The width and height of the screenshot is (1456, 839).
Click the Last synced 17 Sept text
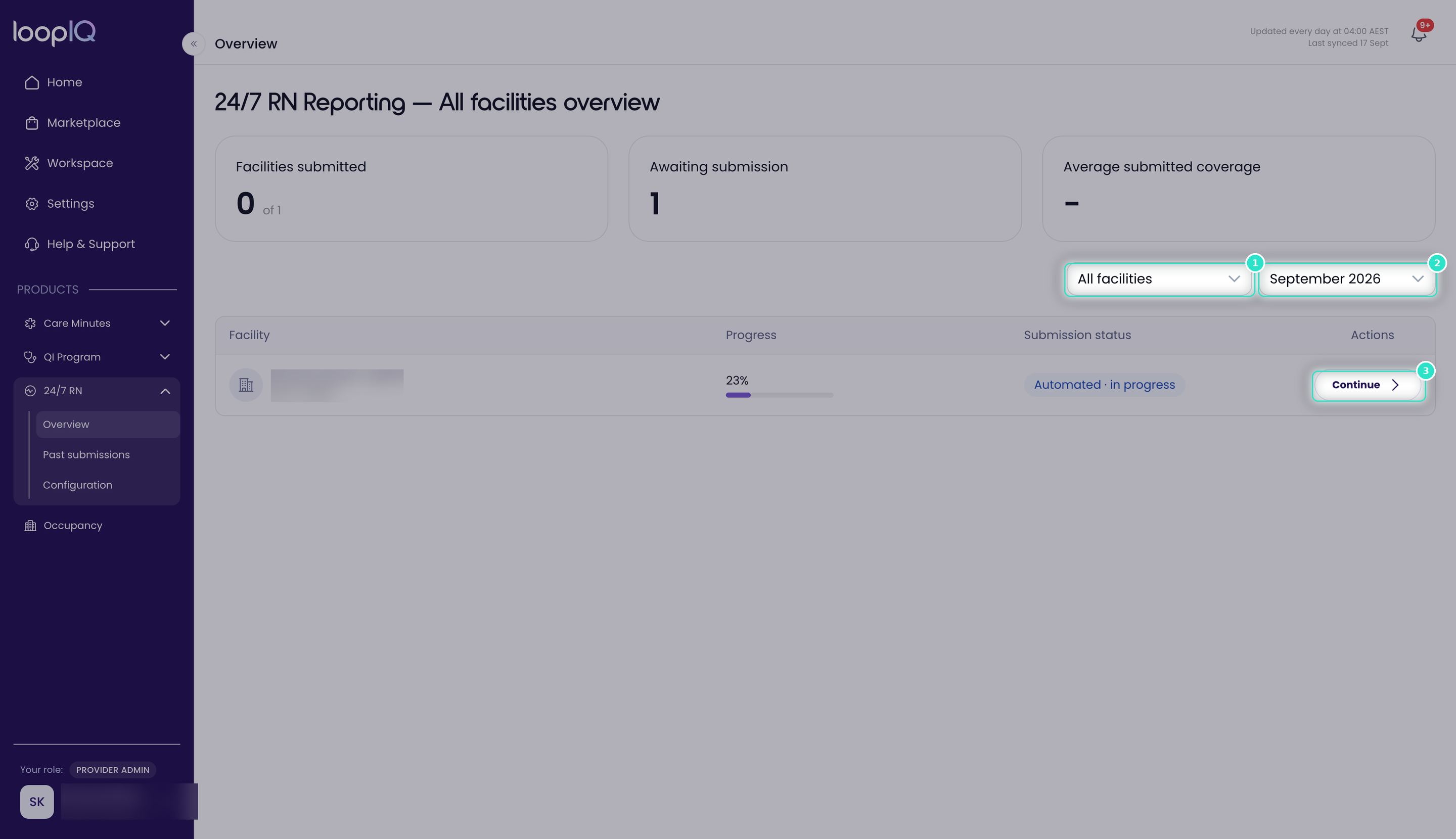point(1348,43)
